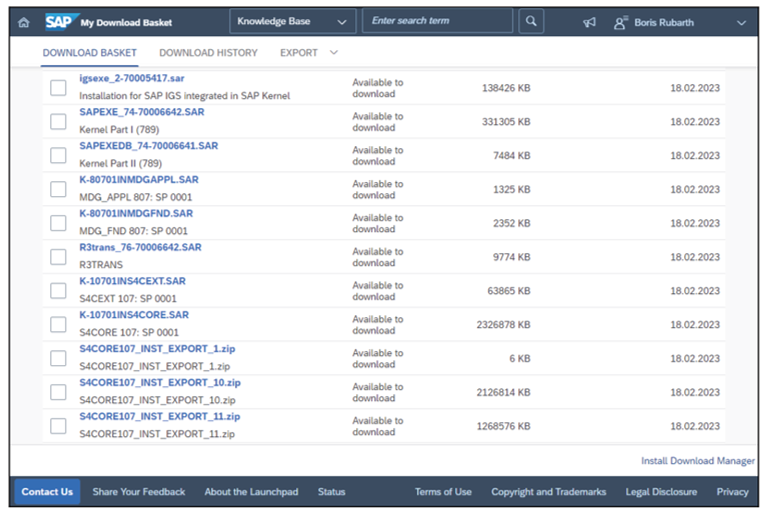Open K-10701INS4CEXT.SAR link
This screenshot has height=514, width=766.
132,281
